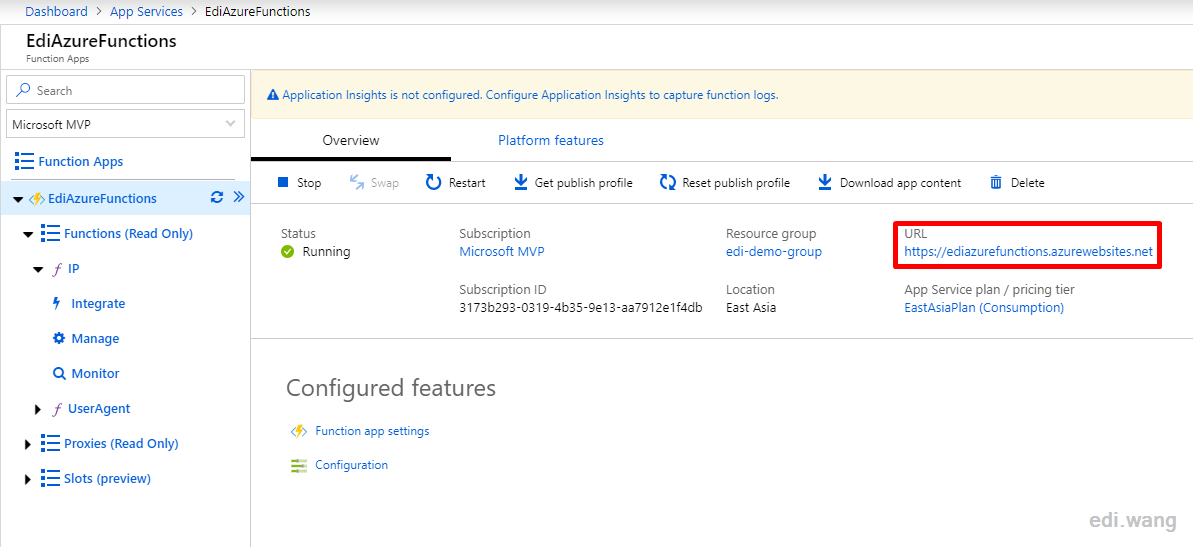Expand the Slots (preview) node
The width and height of the screenshot is (1193, 547).
click(28, 479)
